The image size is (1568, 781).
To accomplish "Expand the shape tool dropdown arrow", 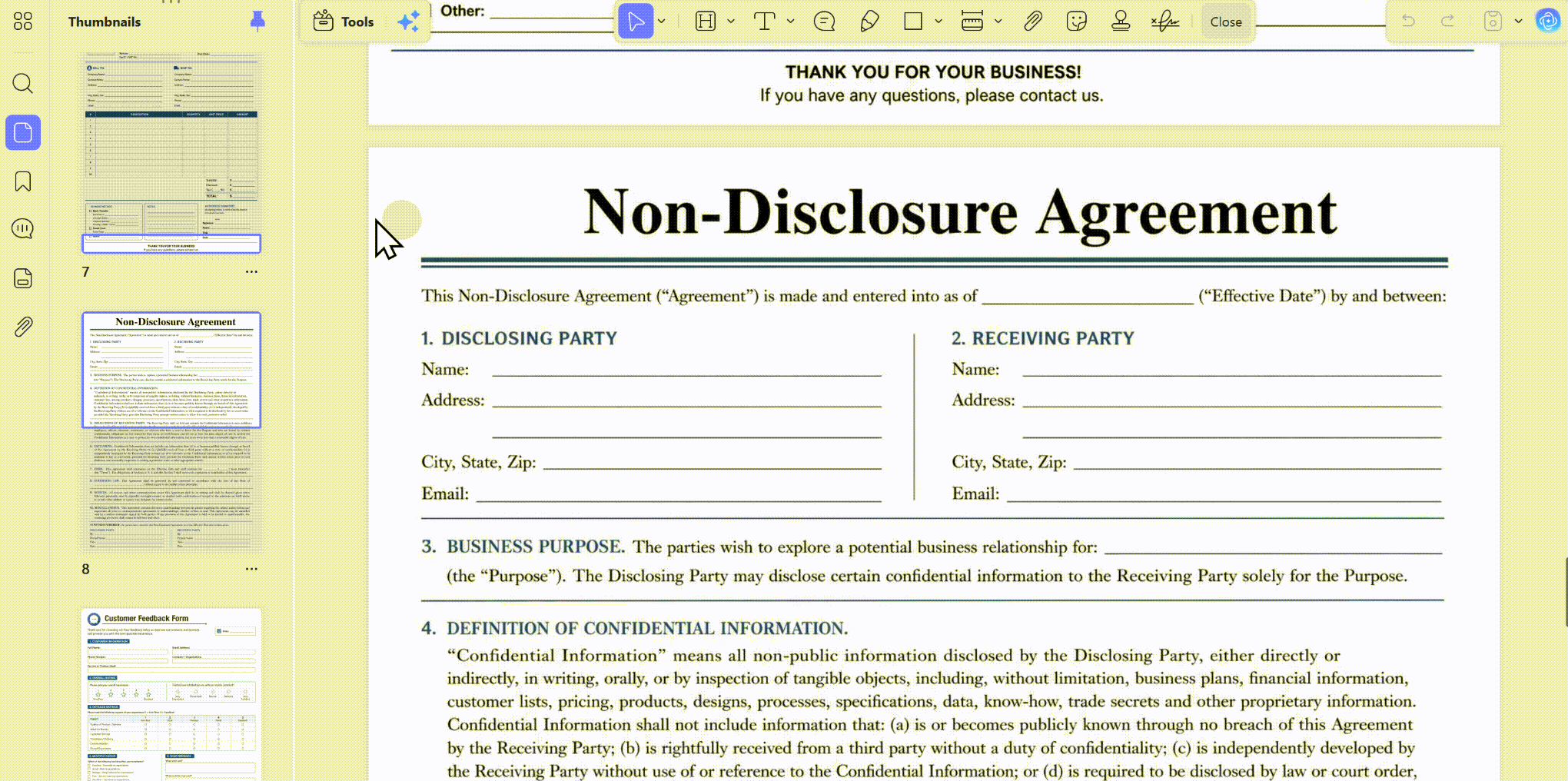I will 938,22.
